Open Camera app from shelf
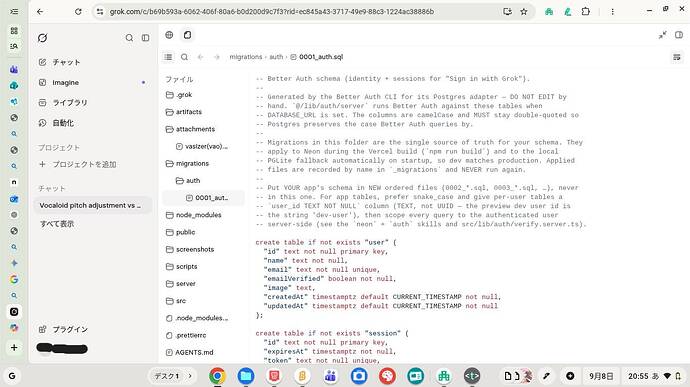 click(x=359, y=376)
